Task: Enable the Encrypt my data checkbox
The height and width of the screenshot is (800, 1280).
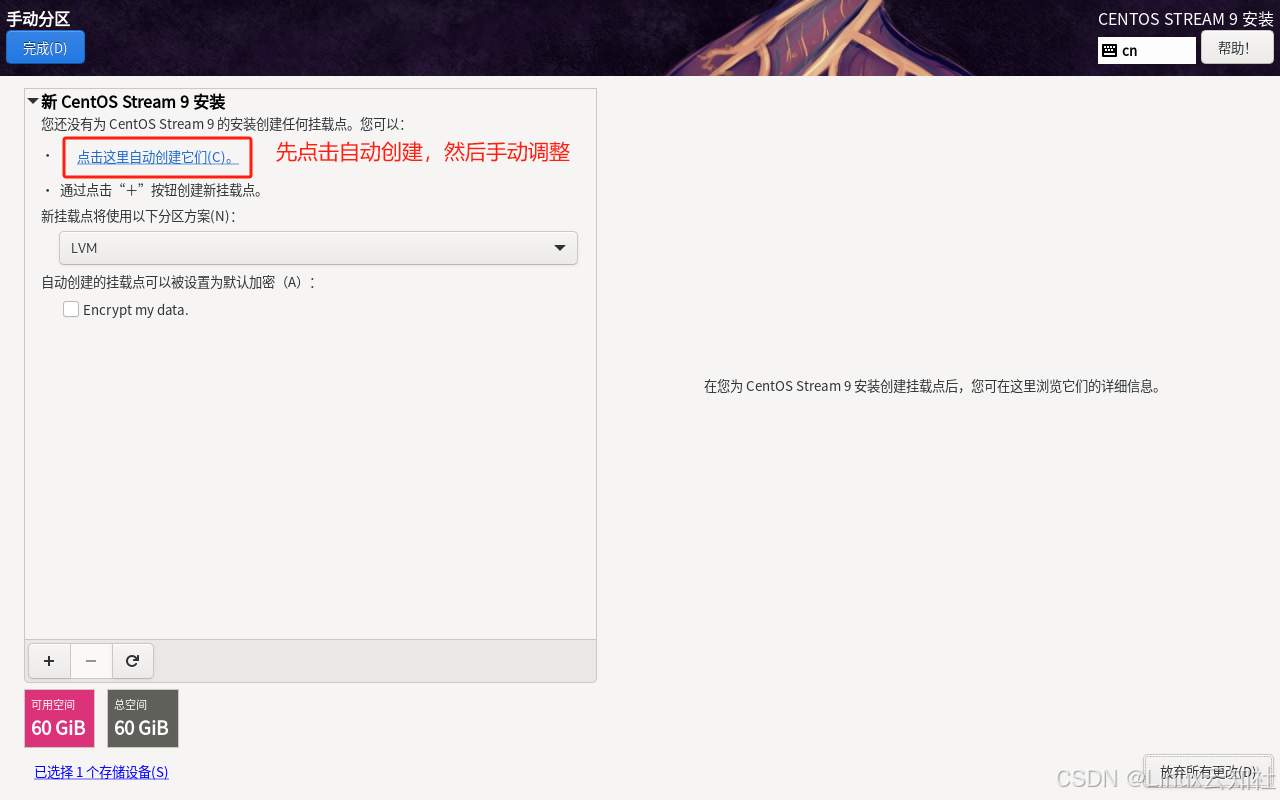Action: (x=70, y=309)
